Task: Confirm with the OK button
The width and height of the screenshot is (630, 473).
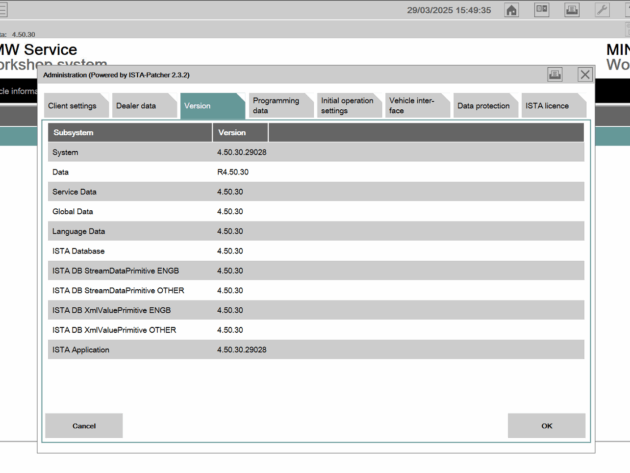Action: pos(546,426)
